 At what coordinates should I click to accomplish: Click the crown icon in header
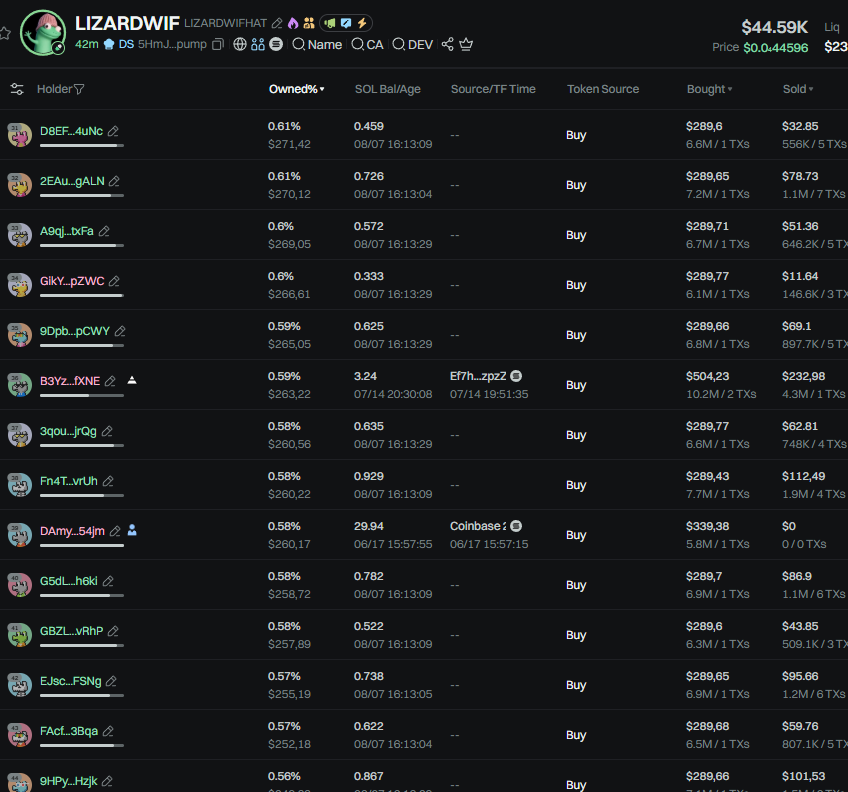pyautogui.click(x=466, y=44)
